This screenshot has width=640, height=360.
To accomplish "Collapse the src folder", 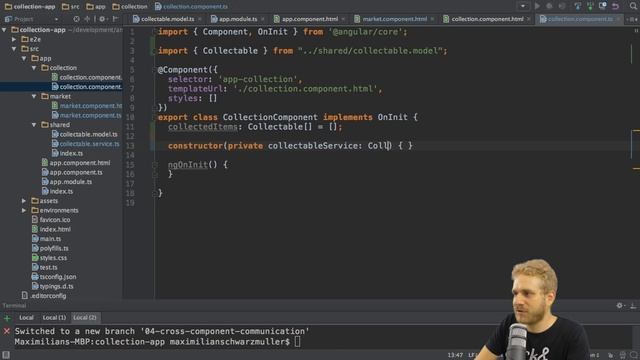I will click(x=14, y=49).
